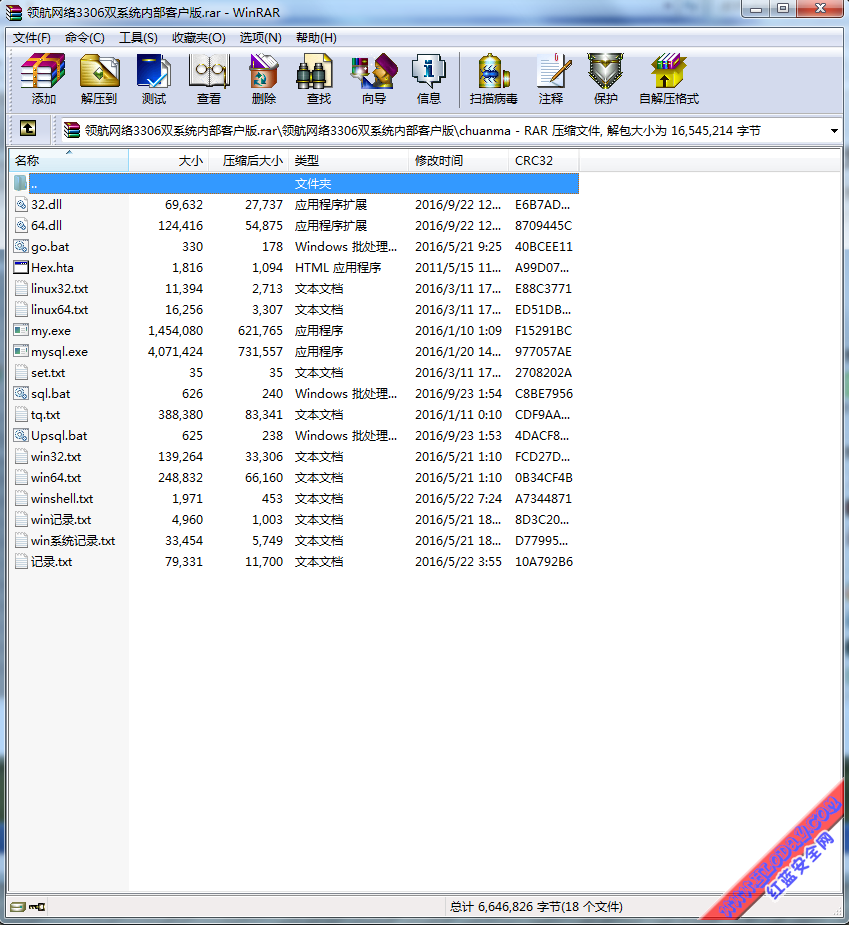Image resolution: width=849 pixels, height=925 pixels.
Task: Open the 选项(N) menu
Action: (260, 38)
